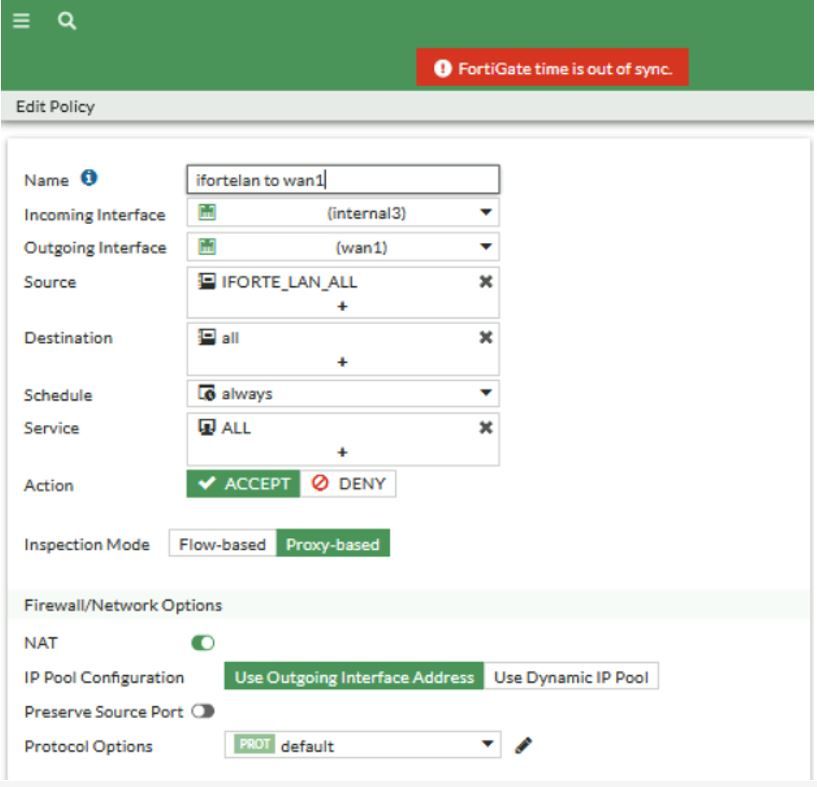Click the IFORTE_LAN_ALL source entry
Viewport: 817px width, 787px height.
click(x=289, y=282)
